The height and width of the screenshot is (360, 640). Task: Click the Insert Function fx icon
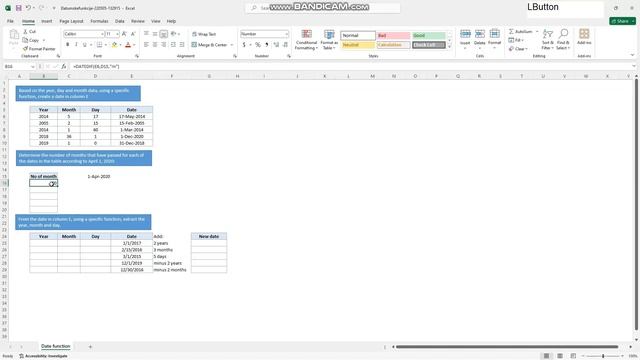pos(64,66)
